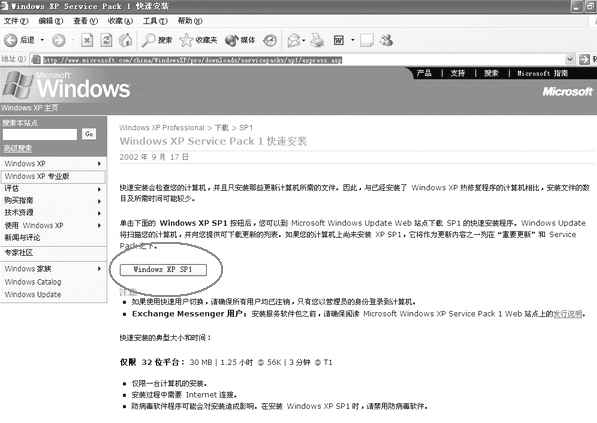597x423 pixels.
Task: Expand the address bar URL dropdown
Action: pyautogui.click(x=570, y=60)
